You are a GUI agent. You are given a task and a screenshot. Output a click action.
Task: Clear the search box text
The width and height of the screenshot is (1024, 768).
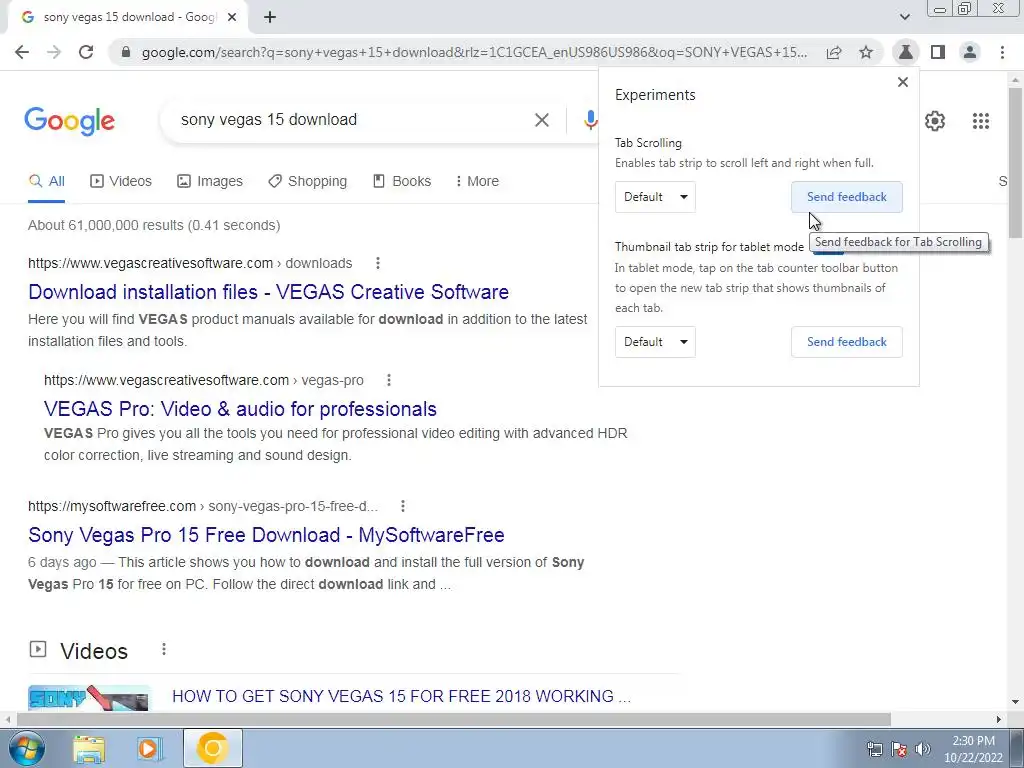tap(541, 120)
